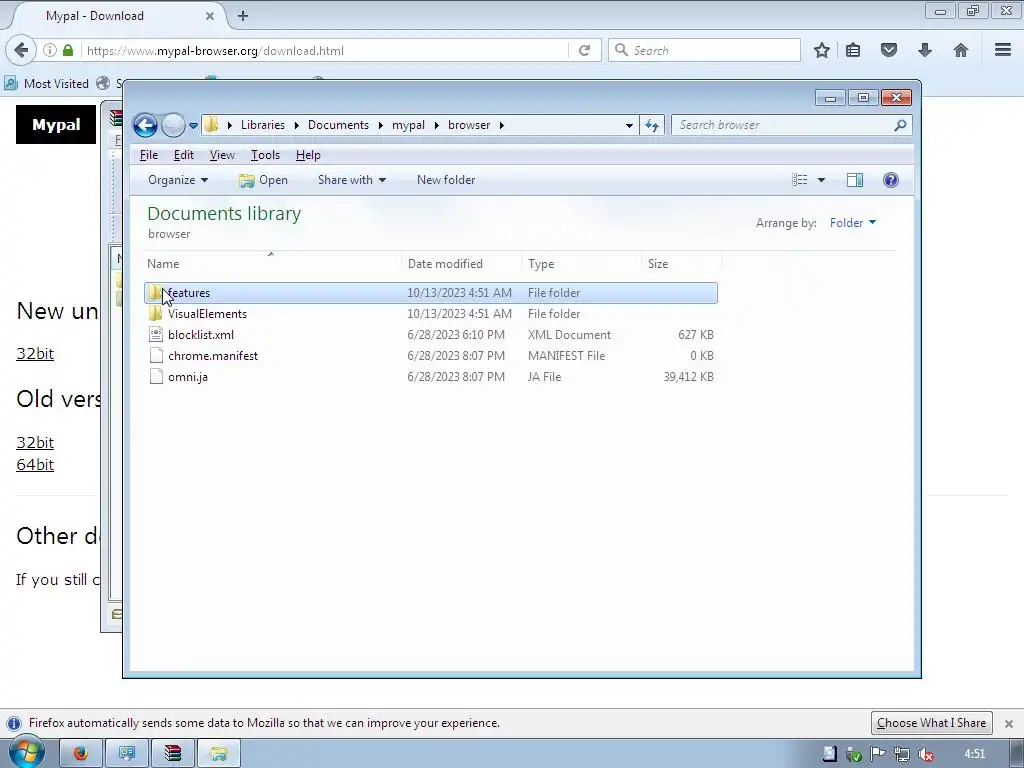Open the Tools menu in Explorer
The image size is (1024, 768).
[265, 155]
